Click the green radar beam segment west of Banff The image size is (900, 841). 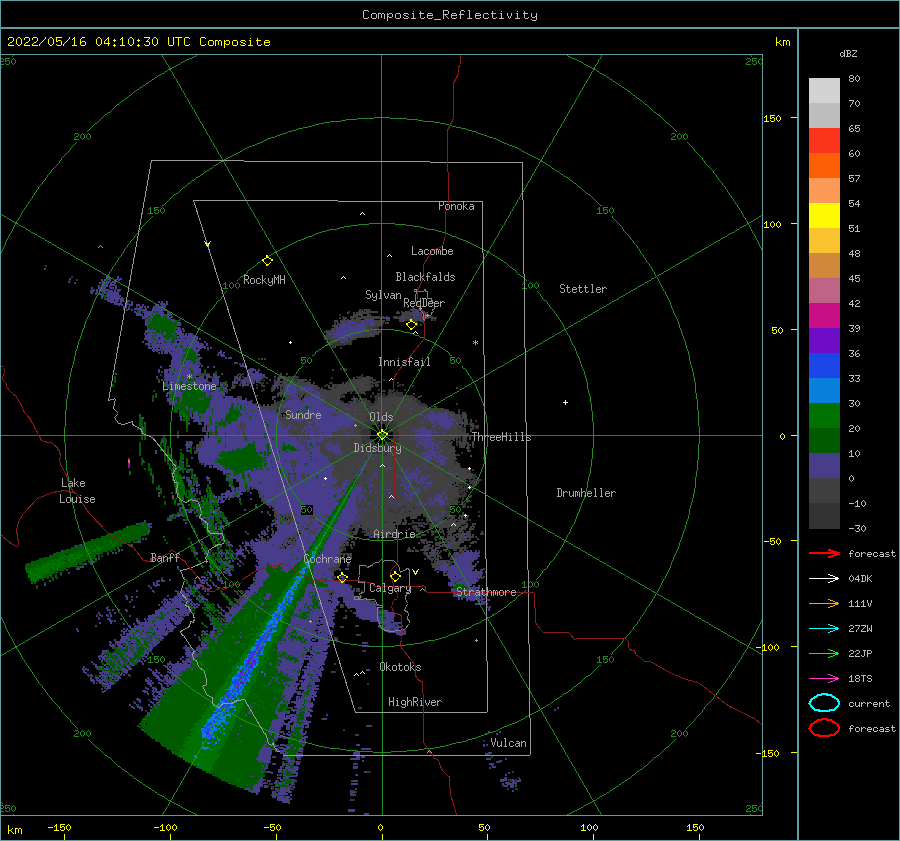[x=86, y=552]
